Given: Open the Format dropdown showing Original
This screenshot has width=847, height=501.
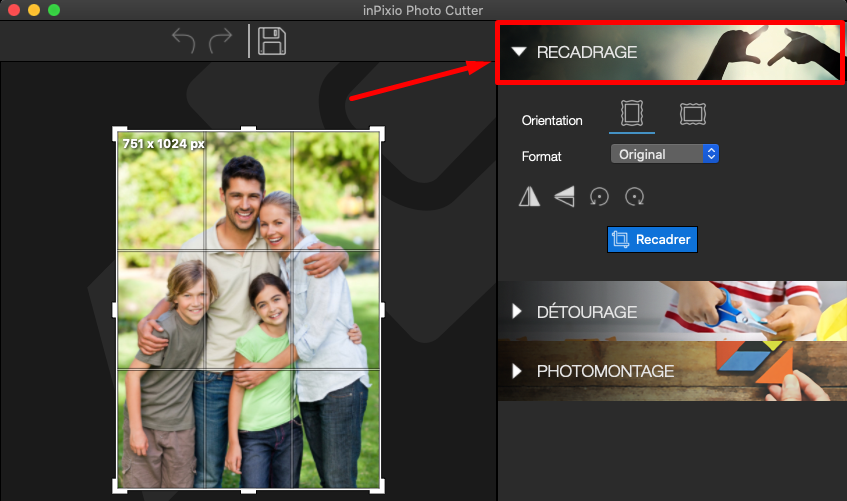Looking at the screenshot, I should point(664,154).
